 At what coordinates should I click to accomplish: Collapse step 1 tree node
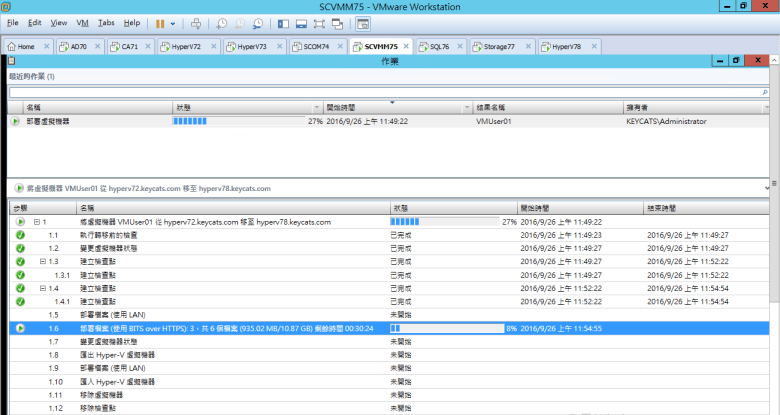(x=37, y=222)
